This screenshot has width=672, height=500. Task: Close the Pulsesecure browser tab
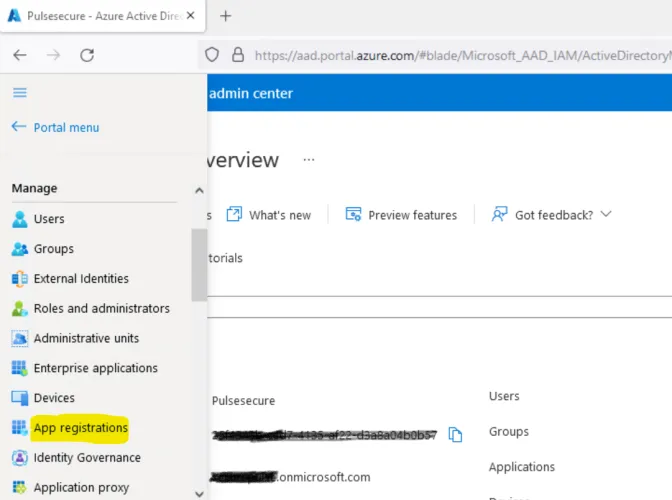click(191, 16)
